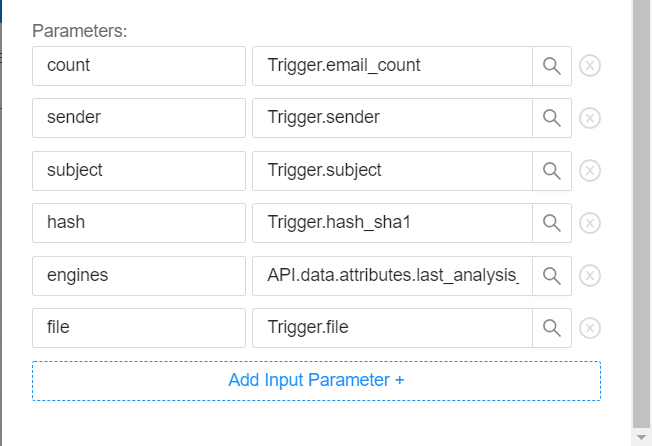Screen dimensions: 652x446
Task: Open the search for the Trigger.file value
Action: click(552, 328)
